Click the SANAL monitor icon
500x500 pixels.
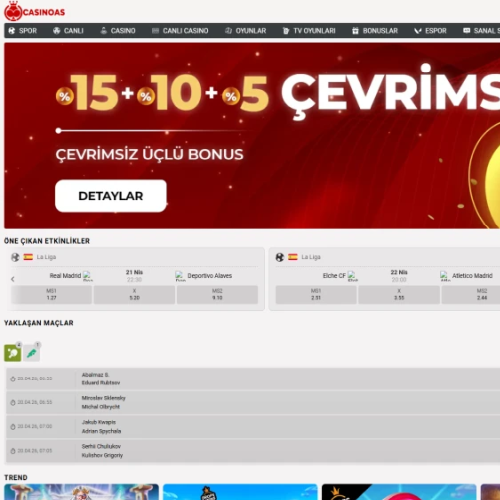coord(467,31)
